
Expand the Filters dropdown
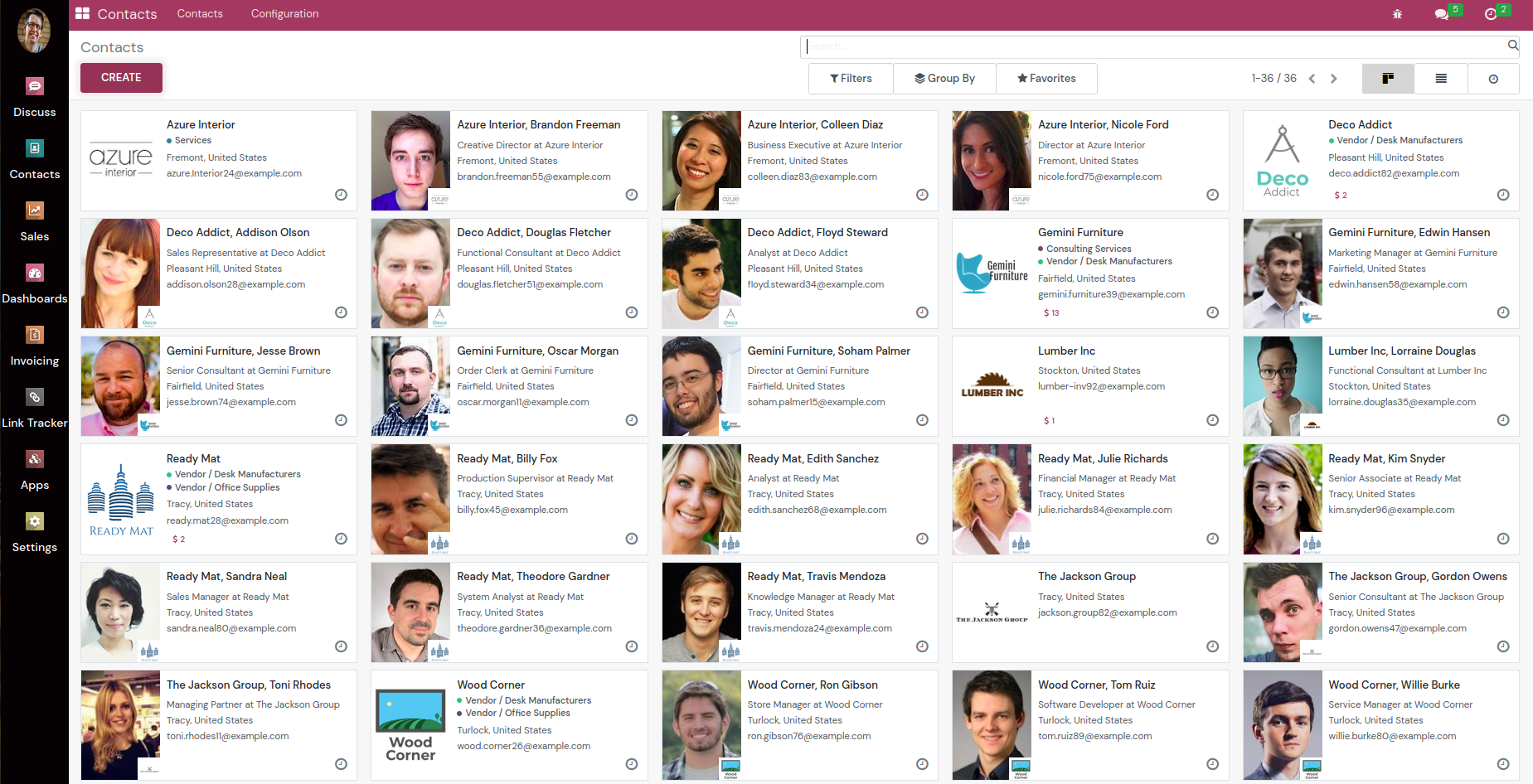851,79
